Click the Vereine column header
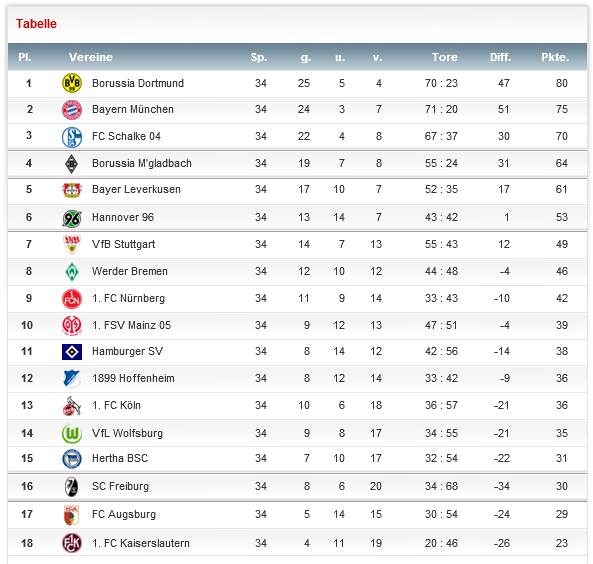Screen dimensions: 593x564 tap(91, 57)
